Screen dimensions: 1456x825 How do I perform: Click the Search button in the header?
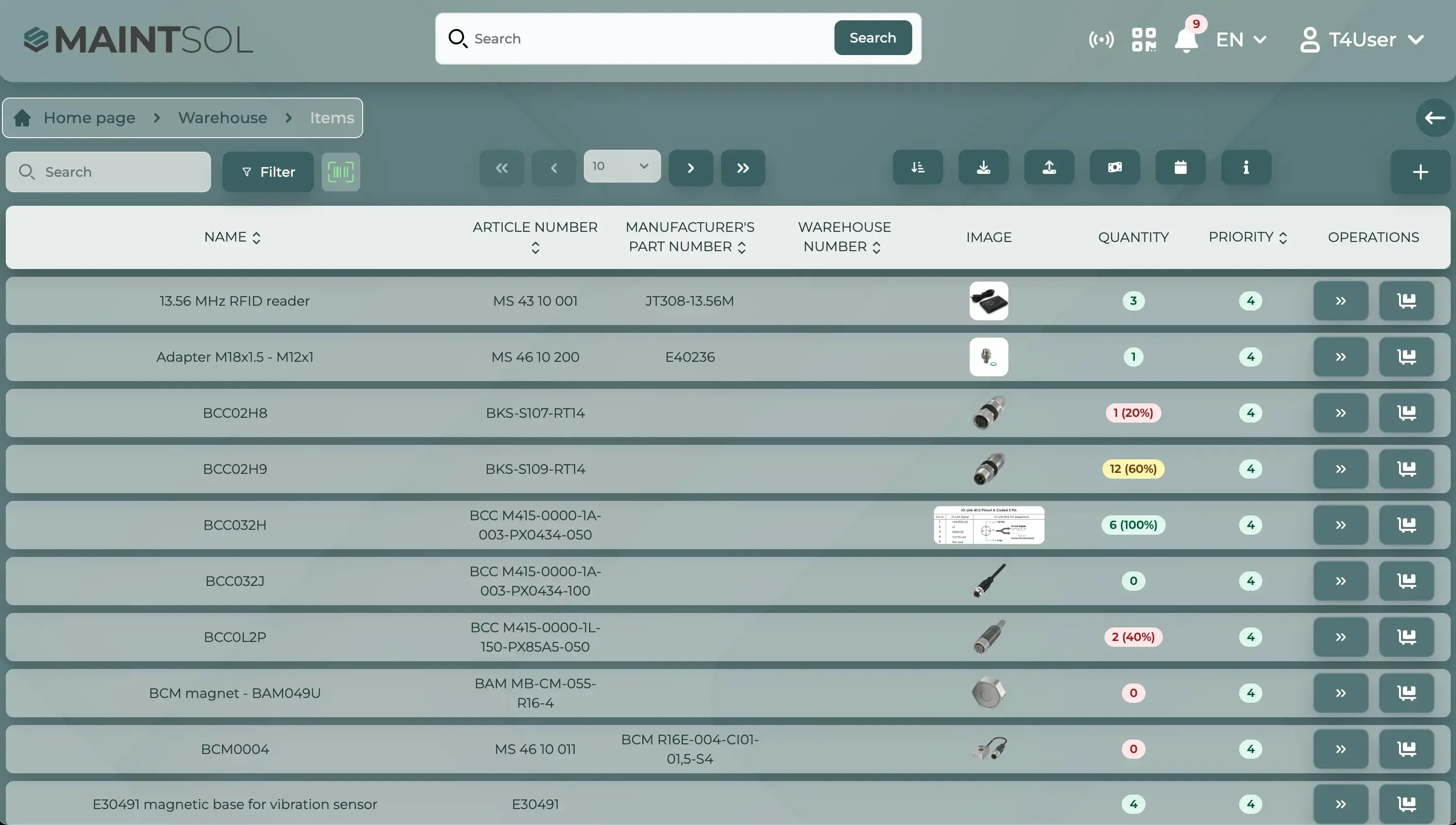coord(873,38)
